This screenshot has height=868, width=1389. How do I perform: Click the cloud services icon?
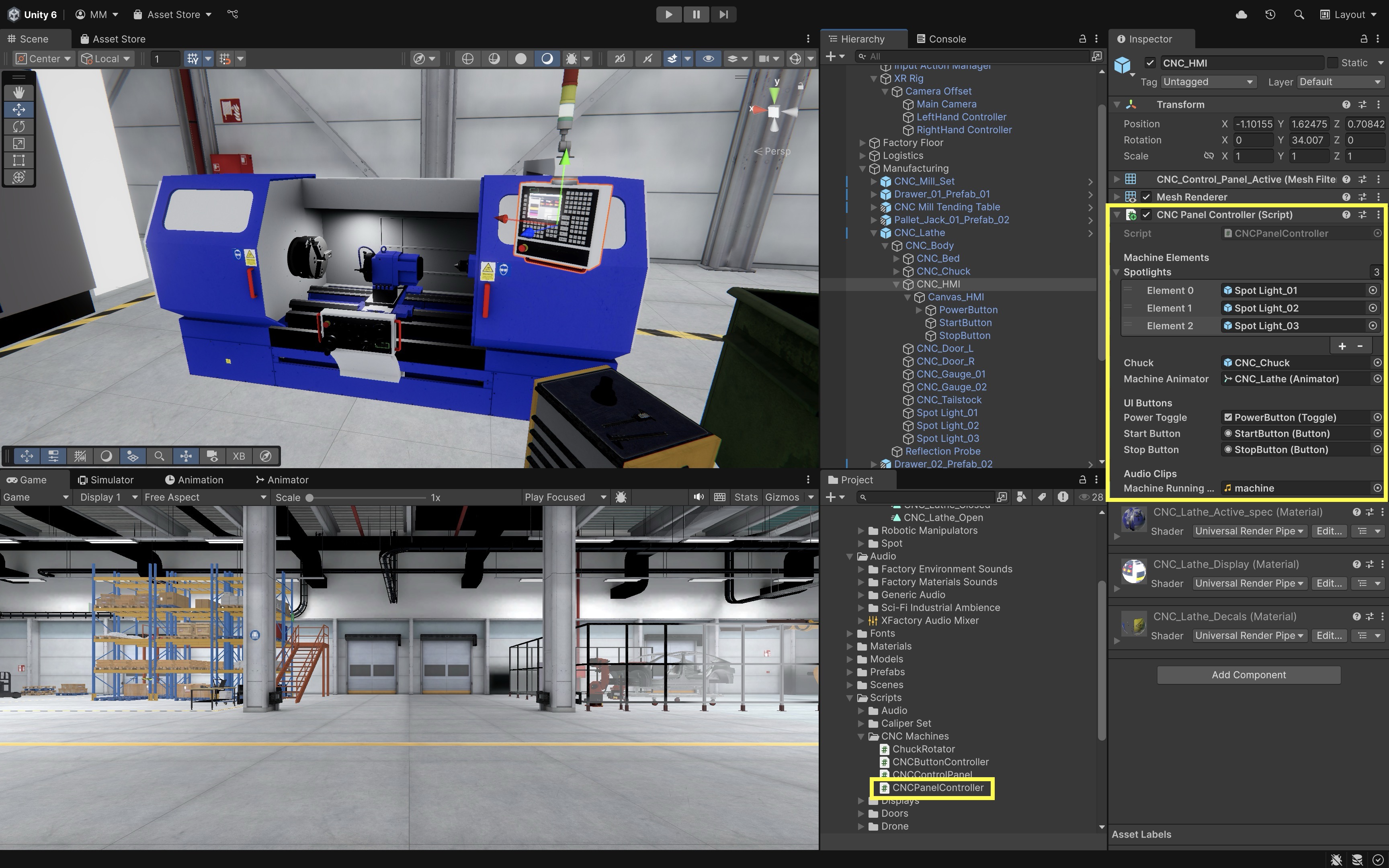pyautogui.click(x=1241, y=14)
